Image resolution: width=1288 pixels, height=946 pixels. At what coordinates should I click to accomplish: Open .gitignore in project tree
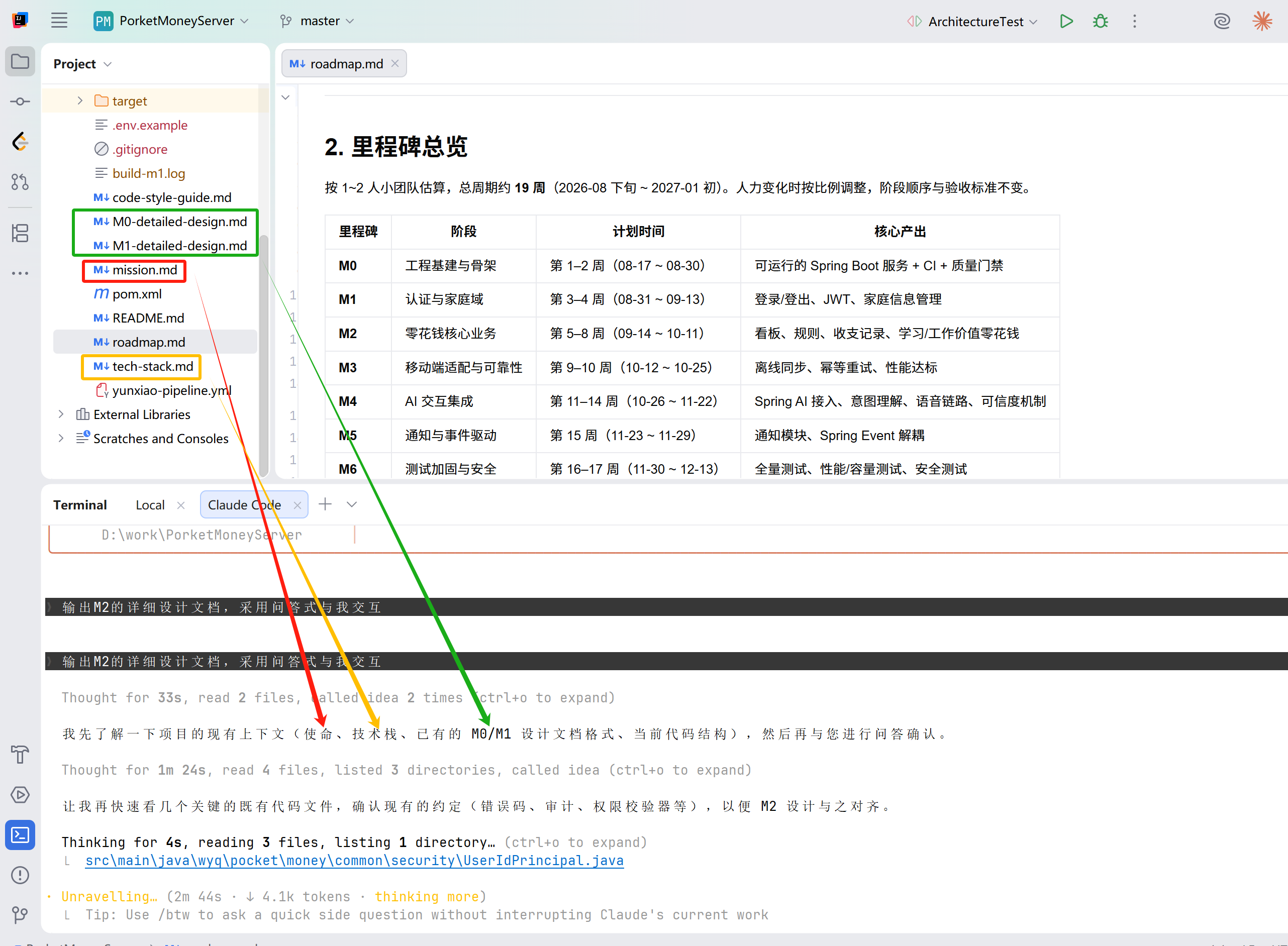pos(140,149)
